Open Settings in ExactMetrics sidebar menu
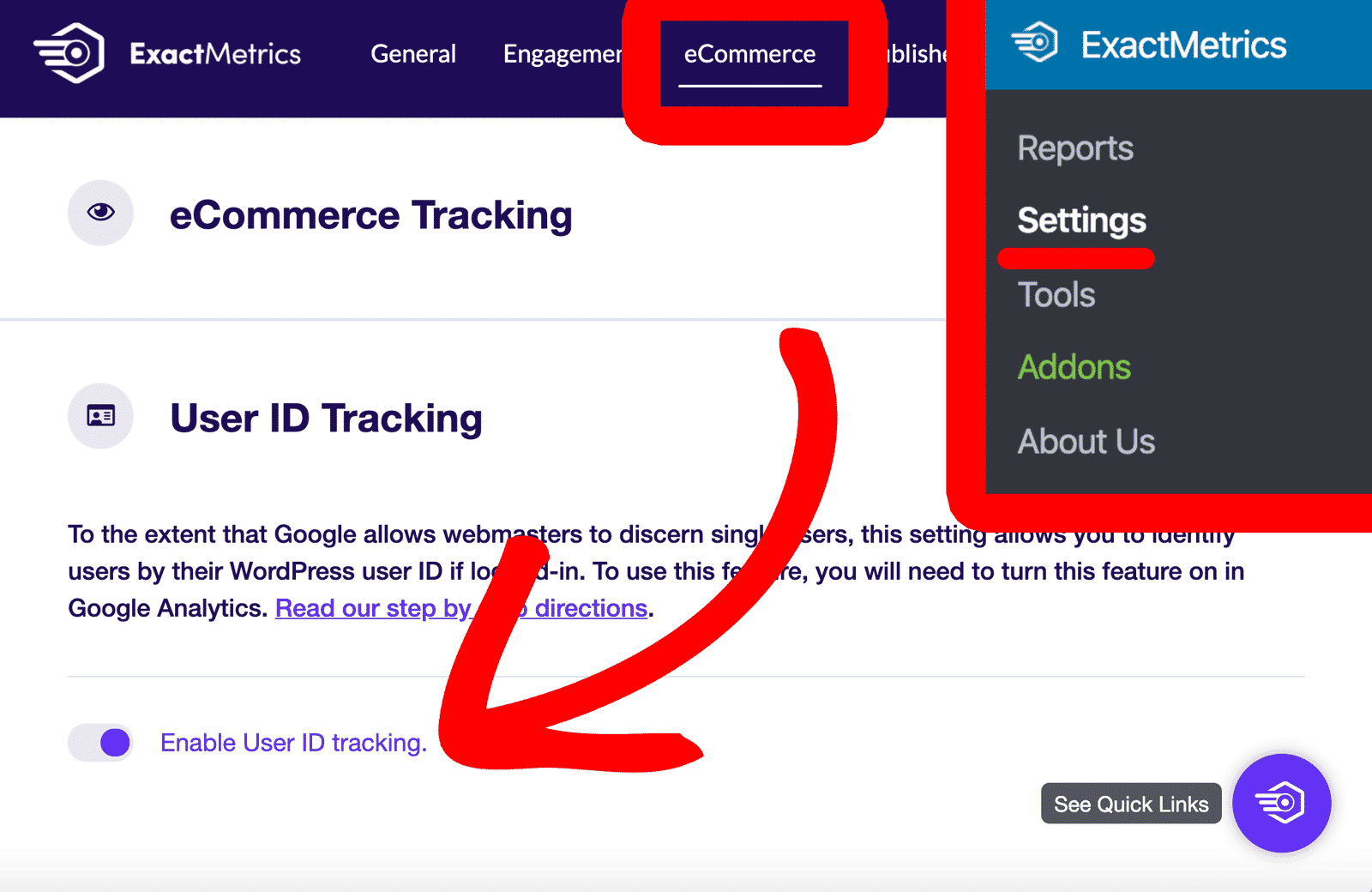 click(x=1081, y=220)
